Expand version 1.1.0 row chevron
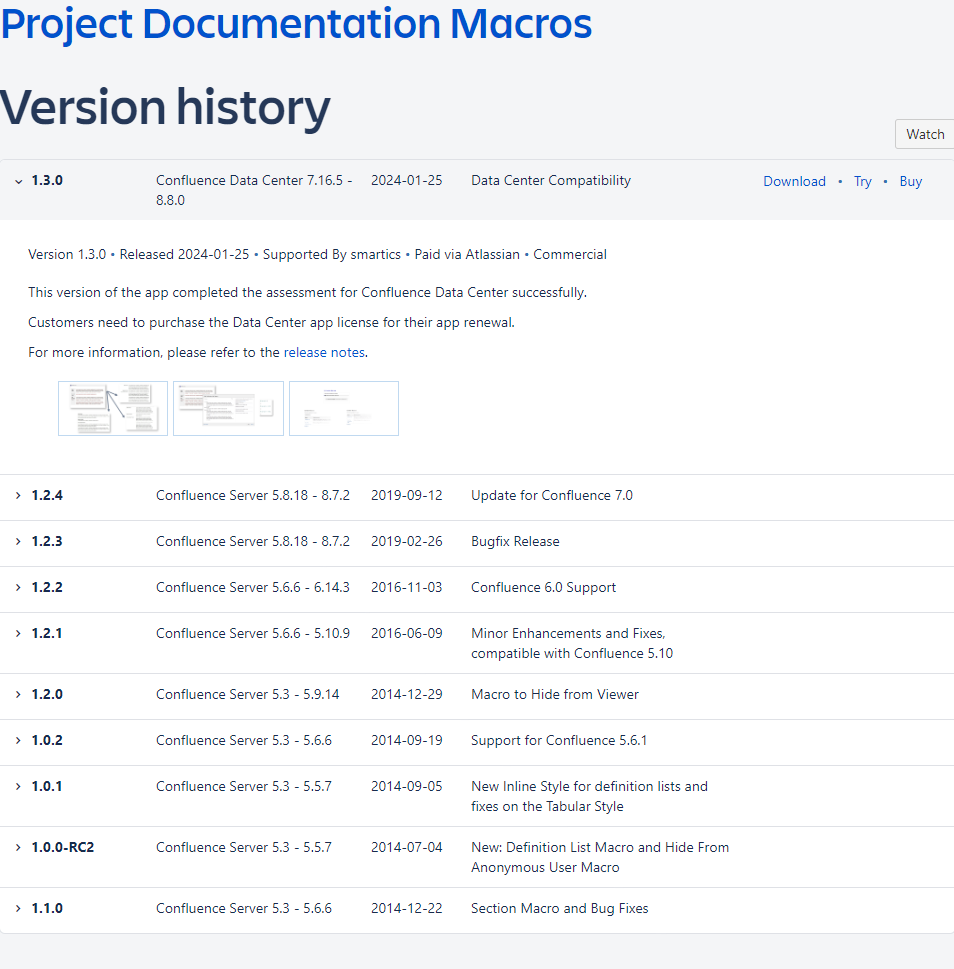The image size is (954, 969). (x=18, y=909)
